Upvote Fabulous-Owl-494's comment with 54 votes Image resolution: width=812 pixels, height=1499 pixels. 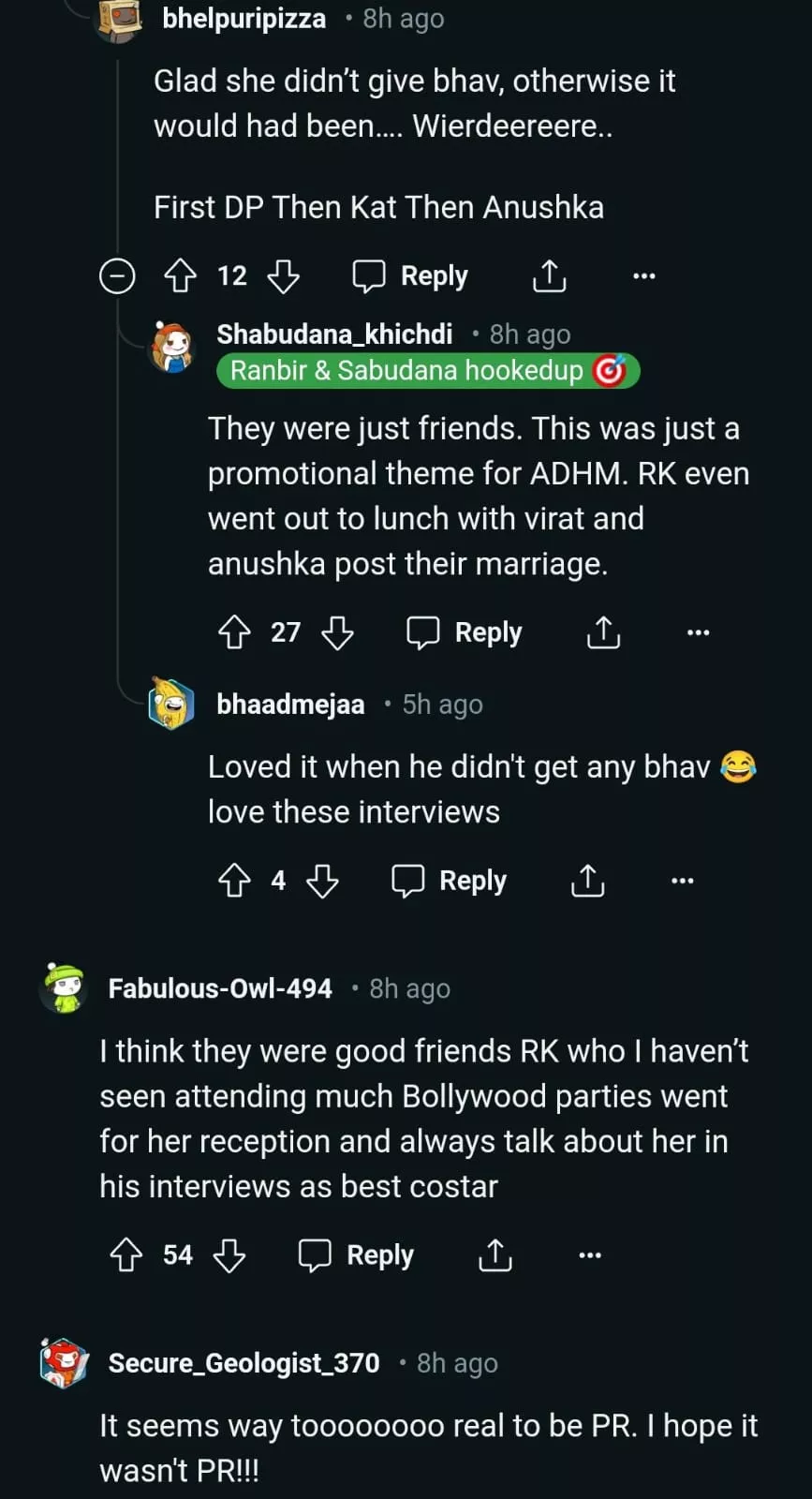click(x=126, y=1255)
